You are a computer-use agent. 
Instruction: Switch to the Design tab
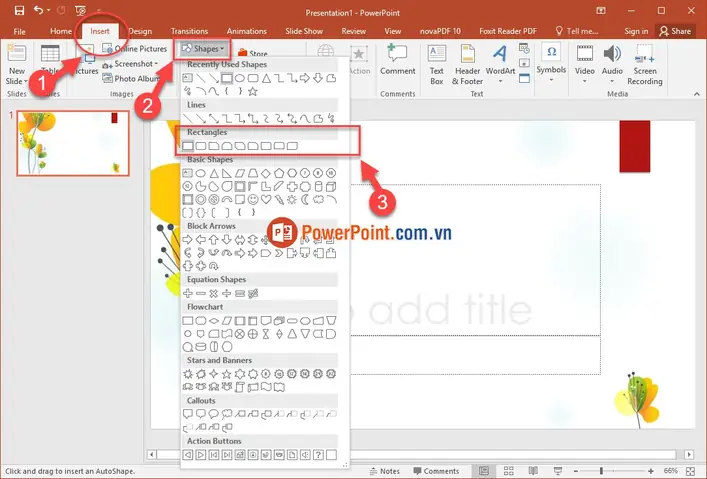(140, 31)
